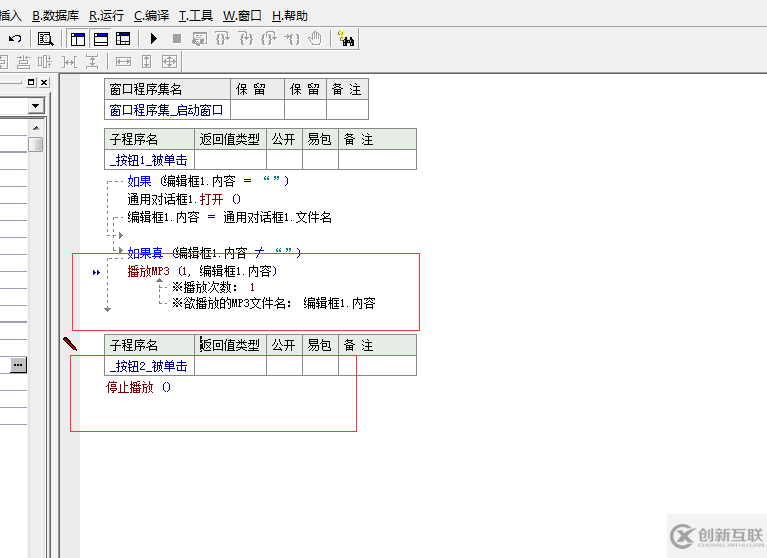Click the 窗口程序集名 header cell
767x558 pixels.
pos(167,89)
